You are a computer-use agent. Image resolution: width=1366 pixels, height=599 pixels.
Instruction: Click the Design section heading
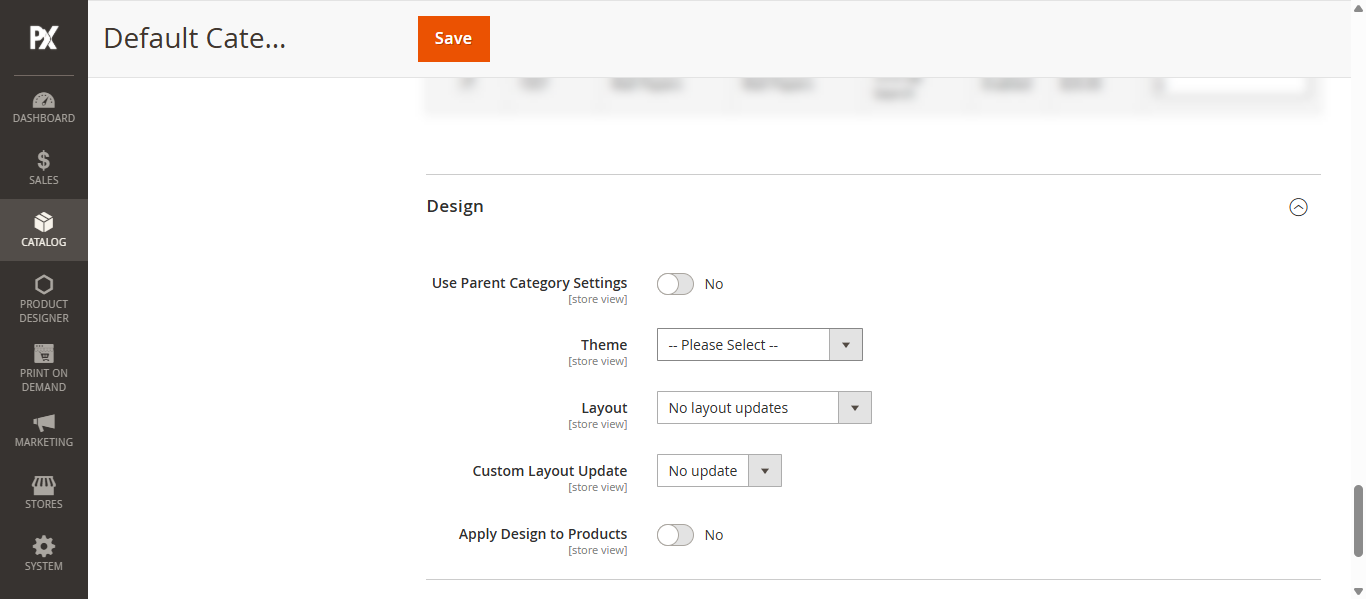(455, 206)
